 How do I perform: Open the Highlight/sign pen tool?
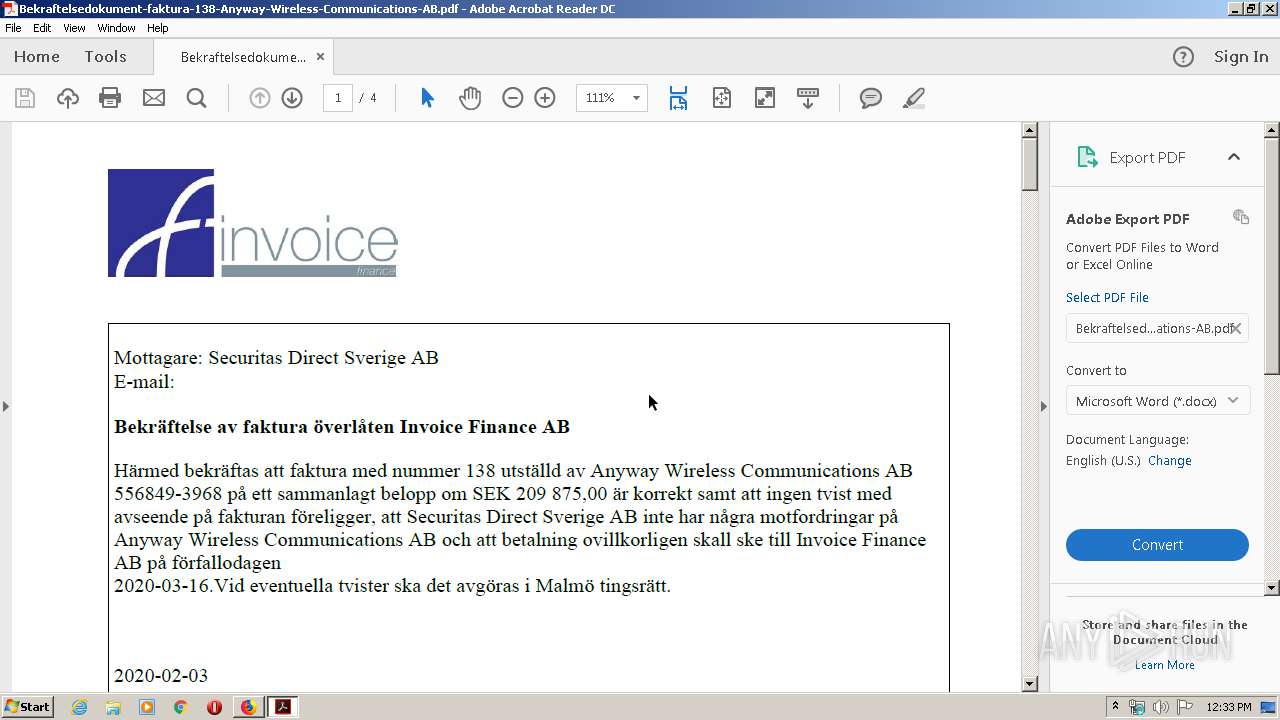[913, 98]
